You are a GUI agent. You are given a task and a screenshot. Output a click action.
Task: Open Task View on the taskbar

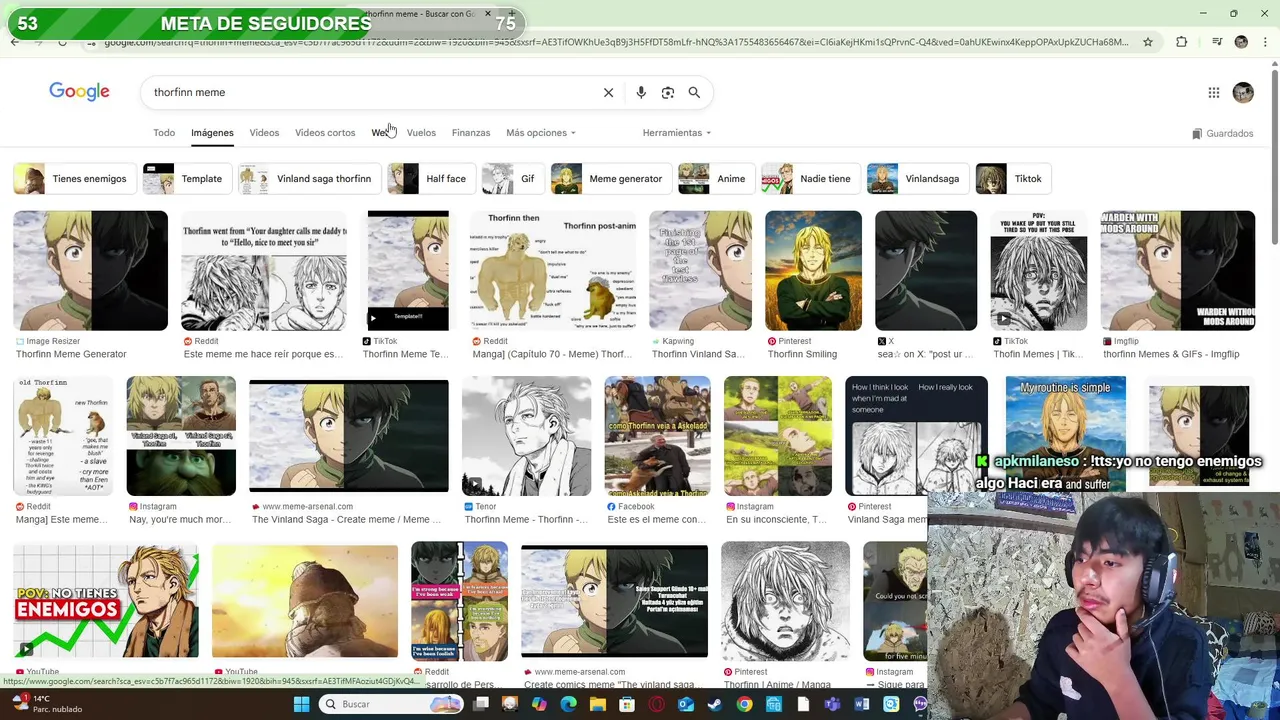(480, 704)
